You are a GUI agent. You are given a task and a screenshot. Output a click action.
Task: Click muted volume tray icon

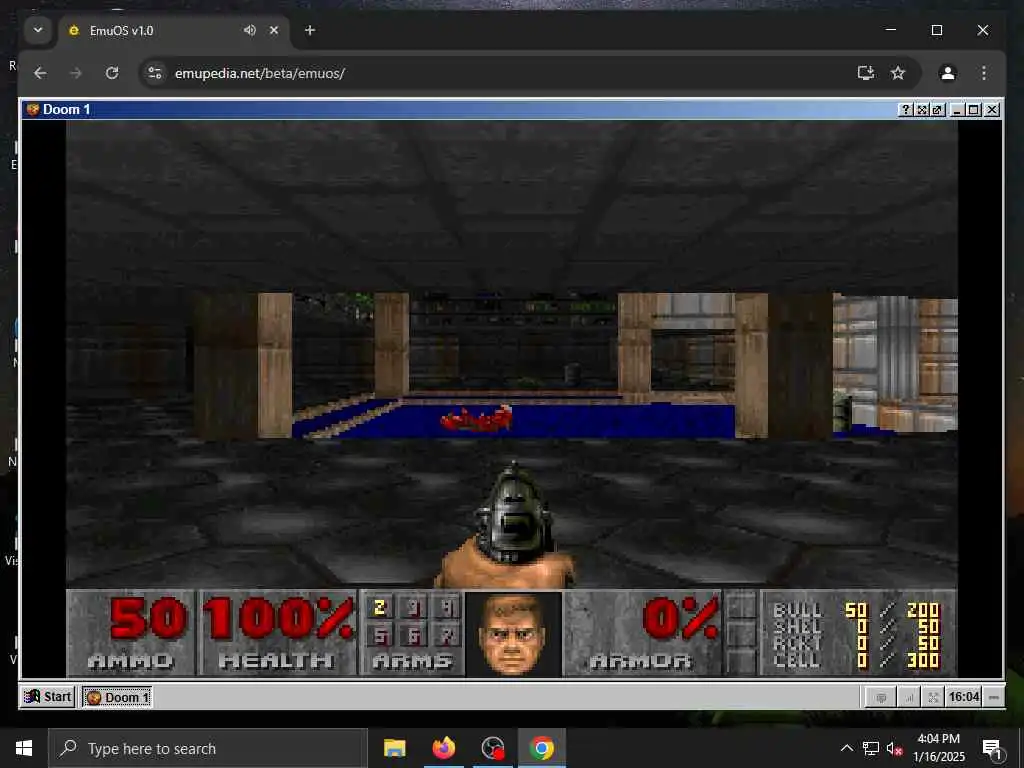point(894,748)
